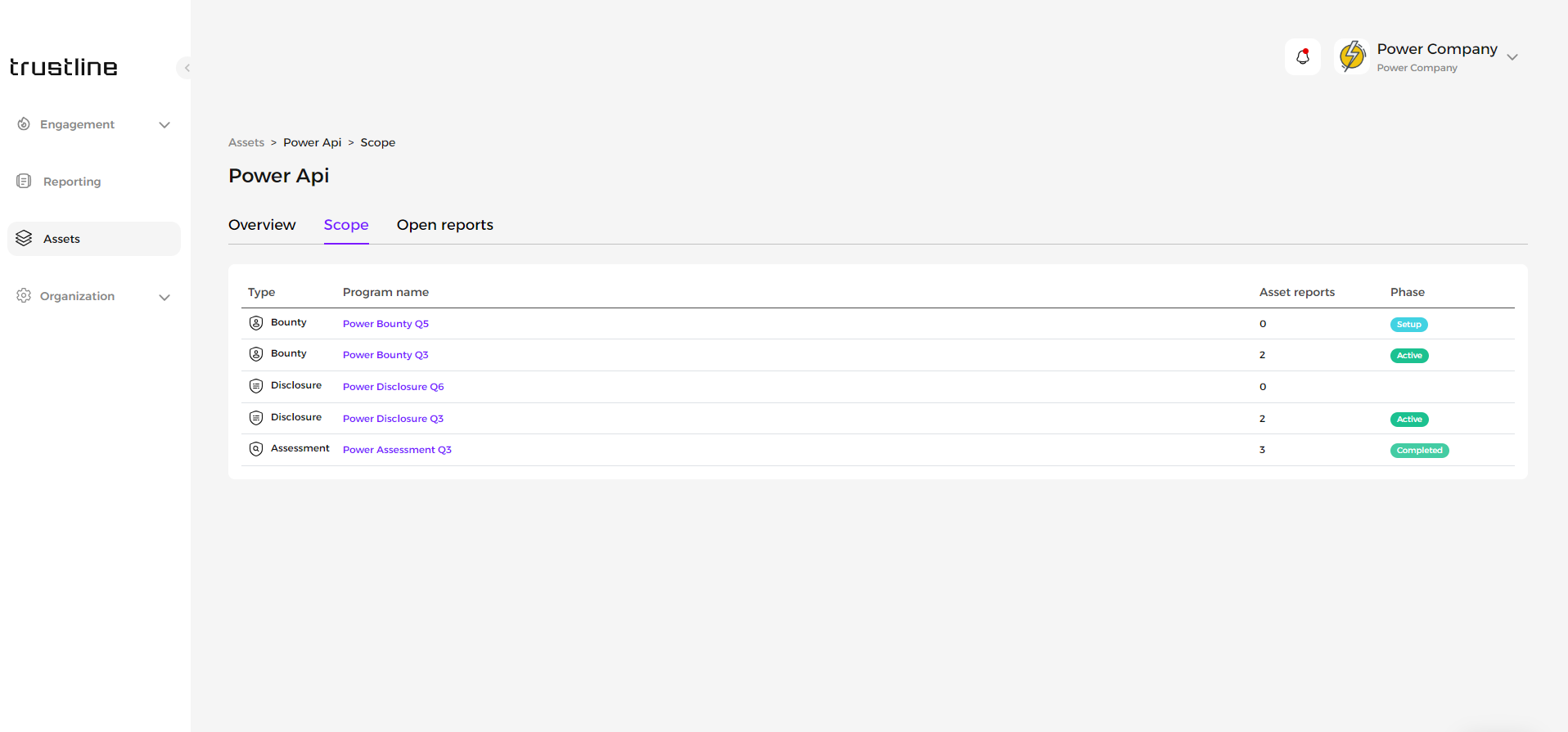Click the notification bell icon
Viewport: 1568px width, 732px height.
(1302, 56)
